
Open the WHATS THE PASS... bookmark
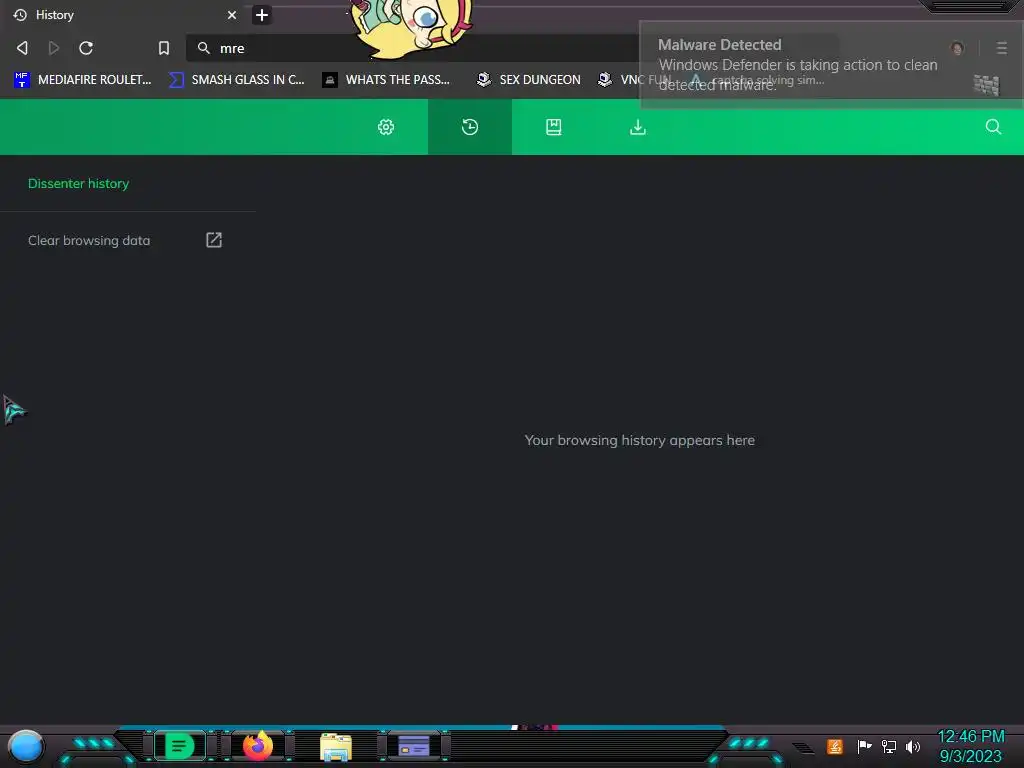tap(387, 80)
